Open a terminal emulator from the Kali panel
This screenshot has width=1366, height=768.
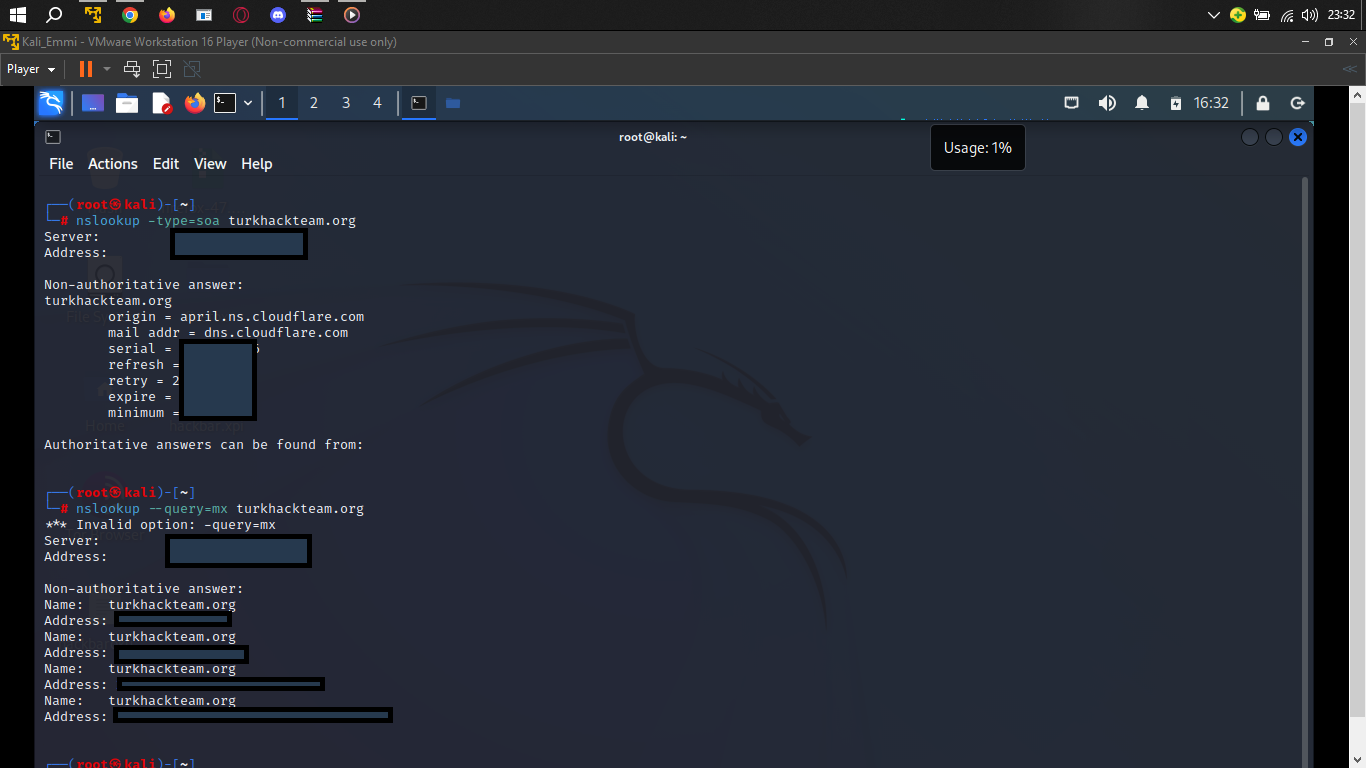(226, 103)
